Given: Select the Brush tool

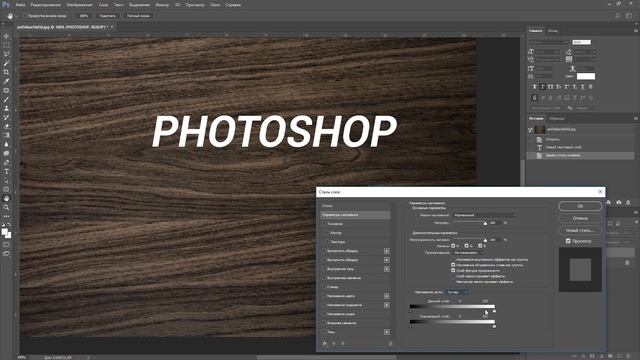Looking at the screenshot, I should pos(6,99).
